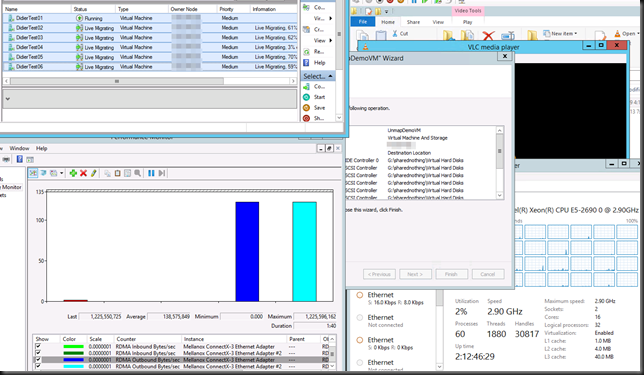Delete selected counter using red X icon
The image size is (644, 375).
click(x=83, y=173)
